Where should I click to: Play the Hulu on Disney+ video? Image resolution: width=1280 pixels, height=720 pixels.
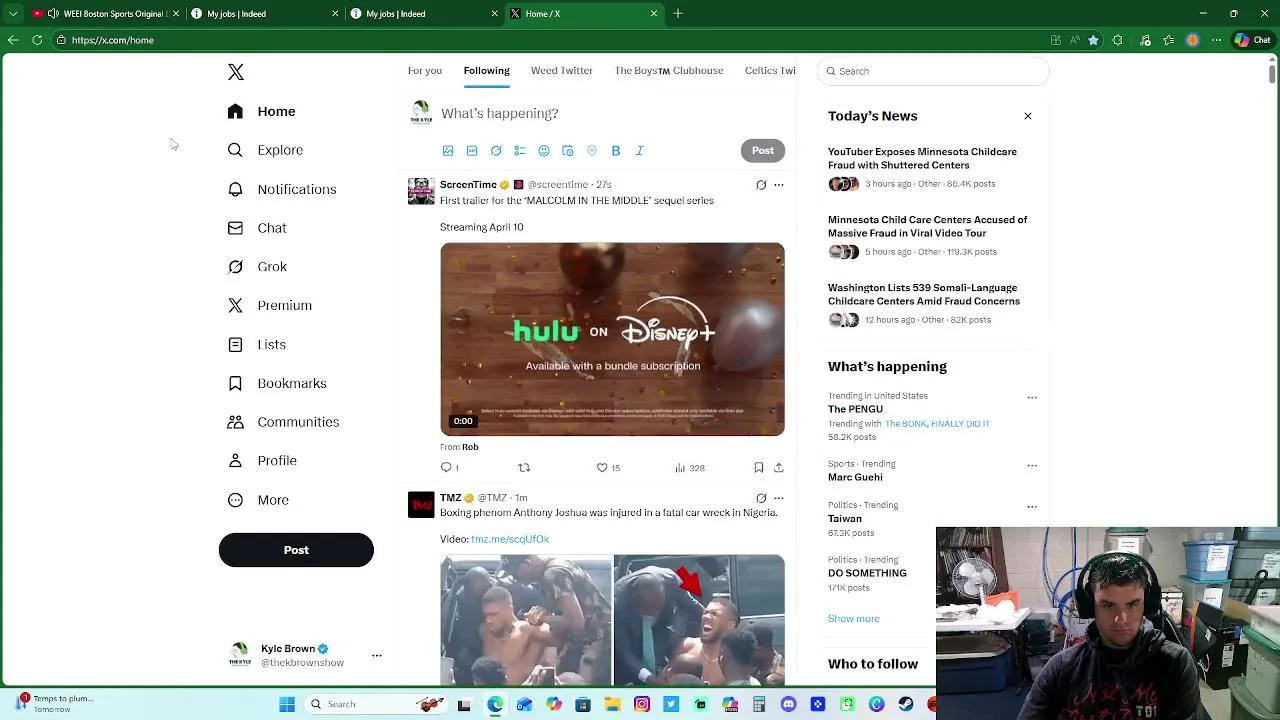pyautogui.click(x=613, y=339)
